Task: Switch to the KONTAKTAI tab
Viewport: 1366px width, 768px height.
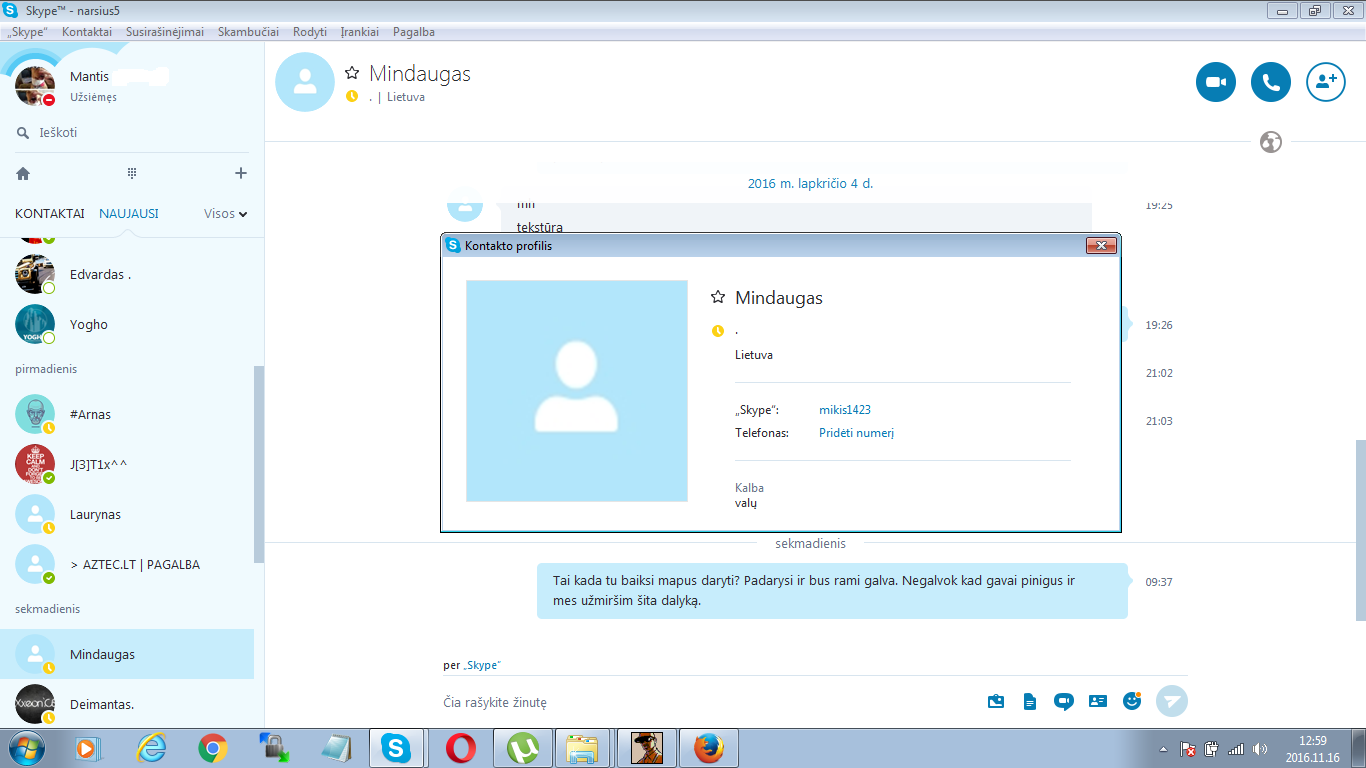Action: pos(50,213)
